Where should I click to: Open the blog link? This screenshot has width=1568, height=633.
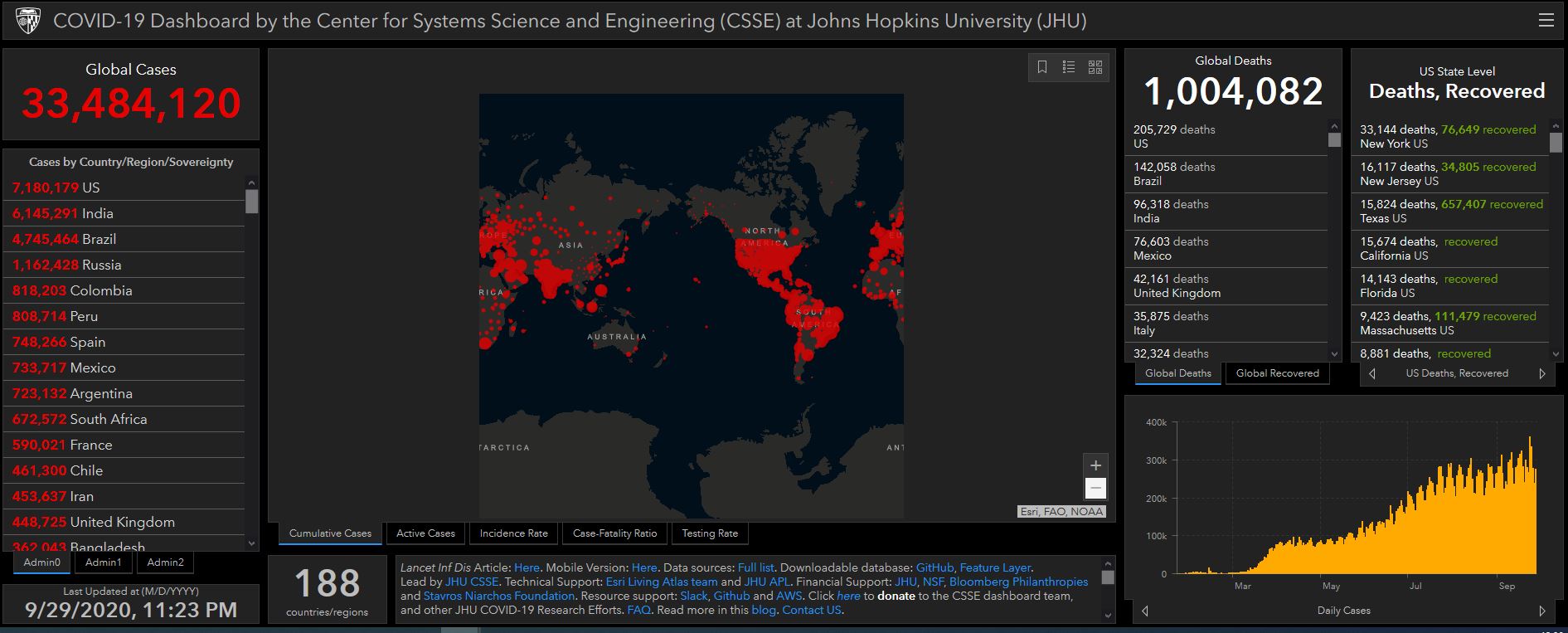pyautogui.click(x=763, y=610)
